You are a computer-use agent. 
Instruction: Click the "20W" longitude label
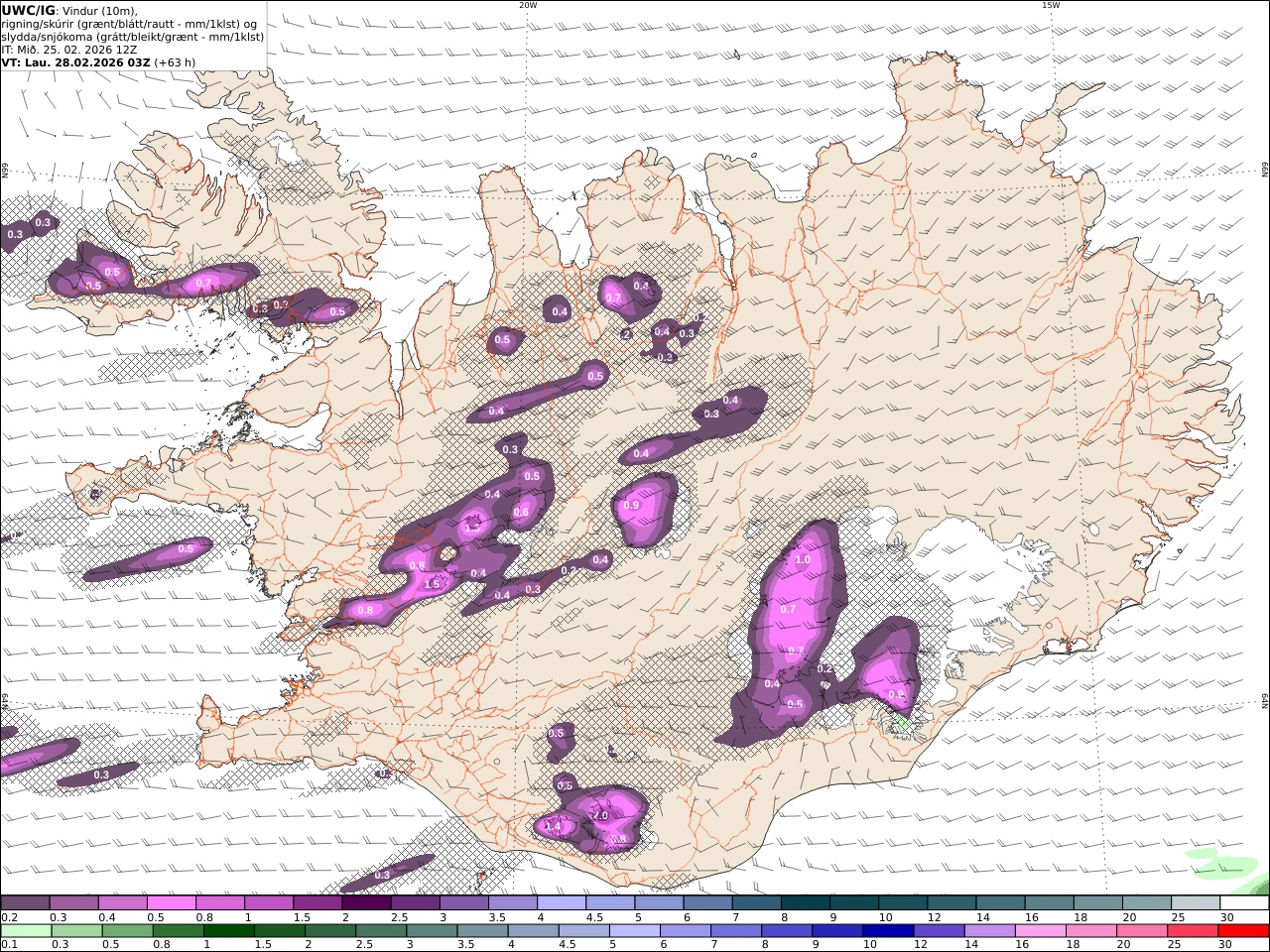point(528,5)
